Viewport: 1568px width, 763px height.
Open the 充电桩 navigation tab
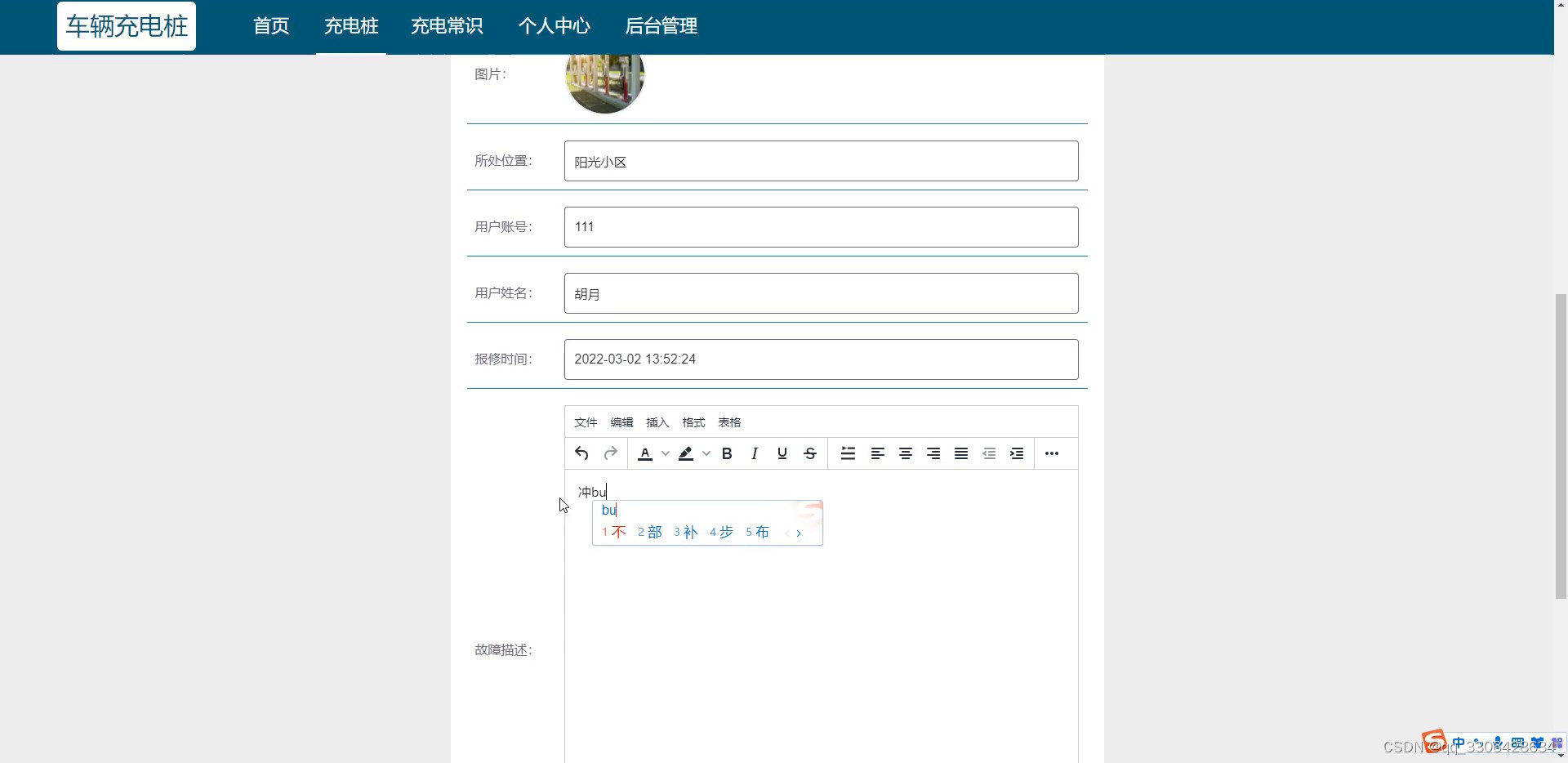tap(351, 26)
